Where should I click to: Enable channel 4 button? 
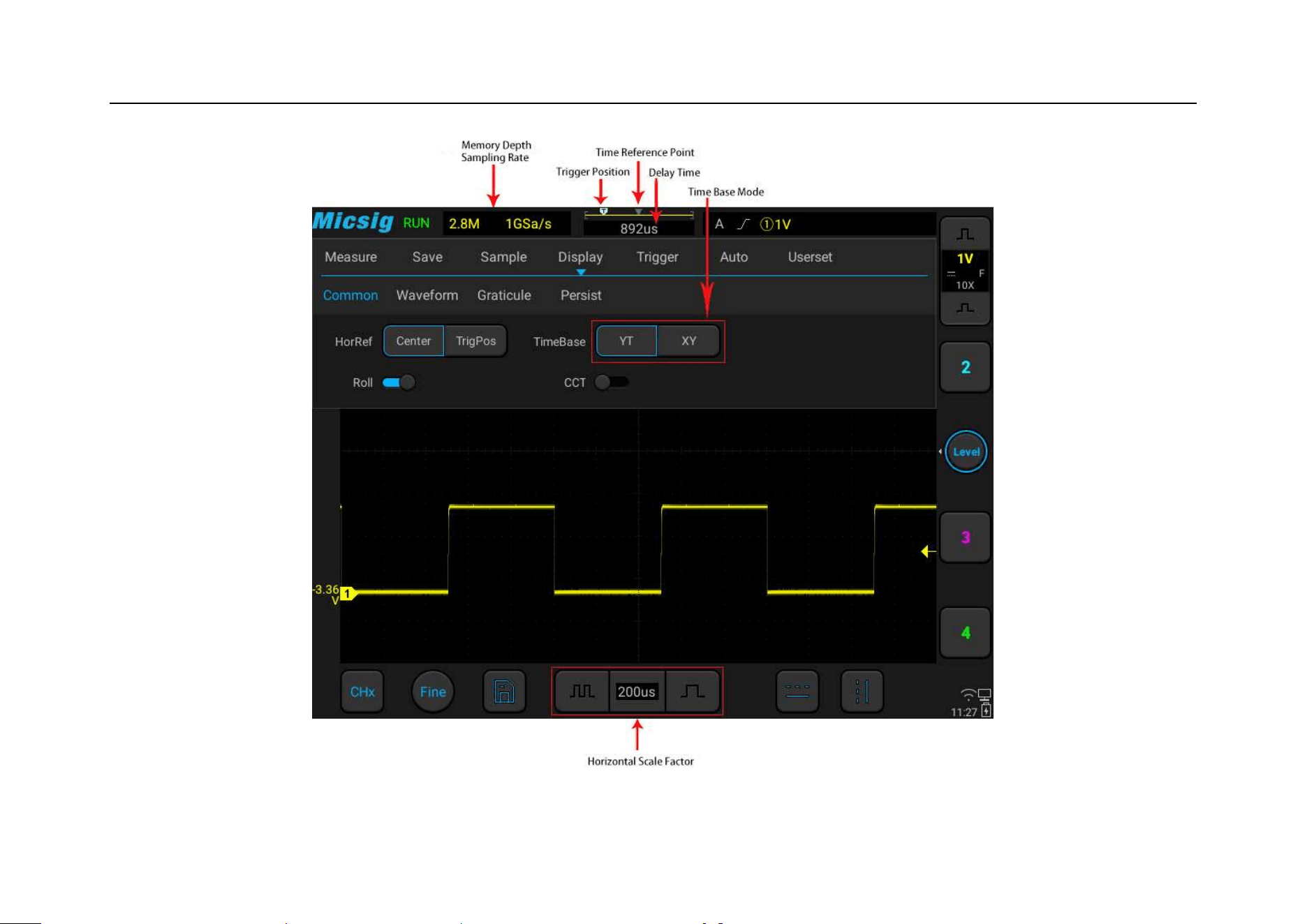point(965,633)
